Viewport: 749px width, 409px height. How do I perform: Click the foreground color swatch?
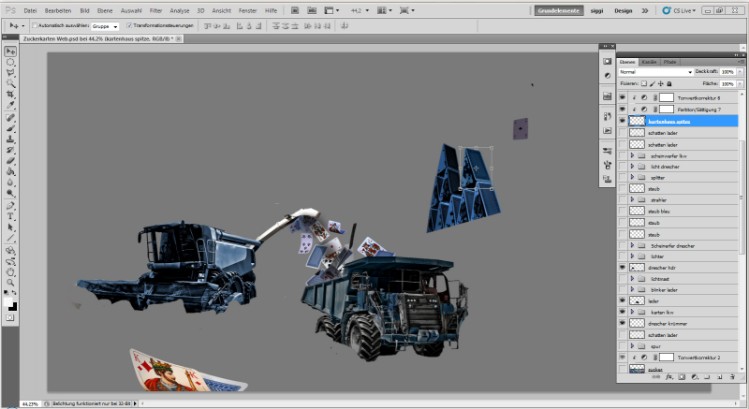click(8, 297)
